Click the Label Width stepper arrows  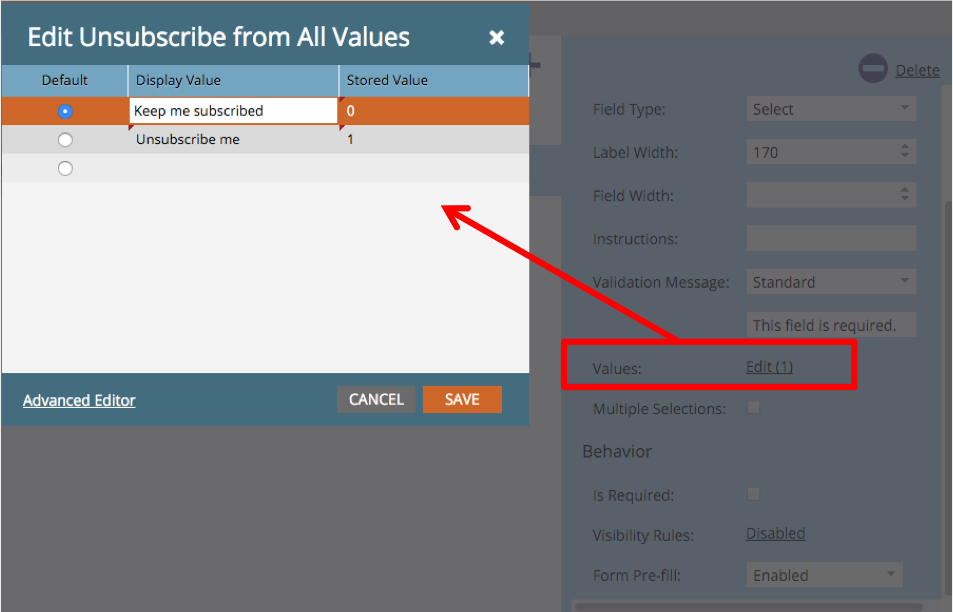904,152
